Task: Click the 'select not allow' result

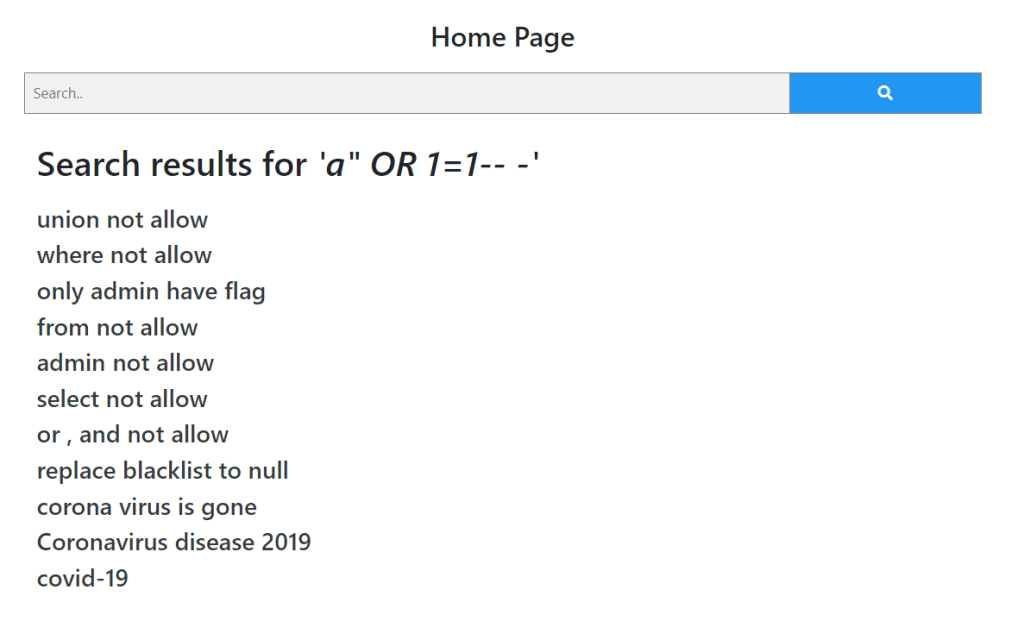Action: (x=122, y=399)
